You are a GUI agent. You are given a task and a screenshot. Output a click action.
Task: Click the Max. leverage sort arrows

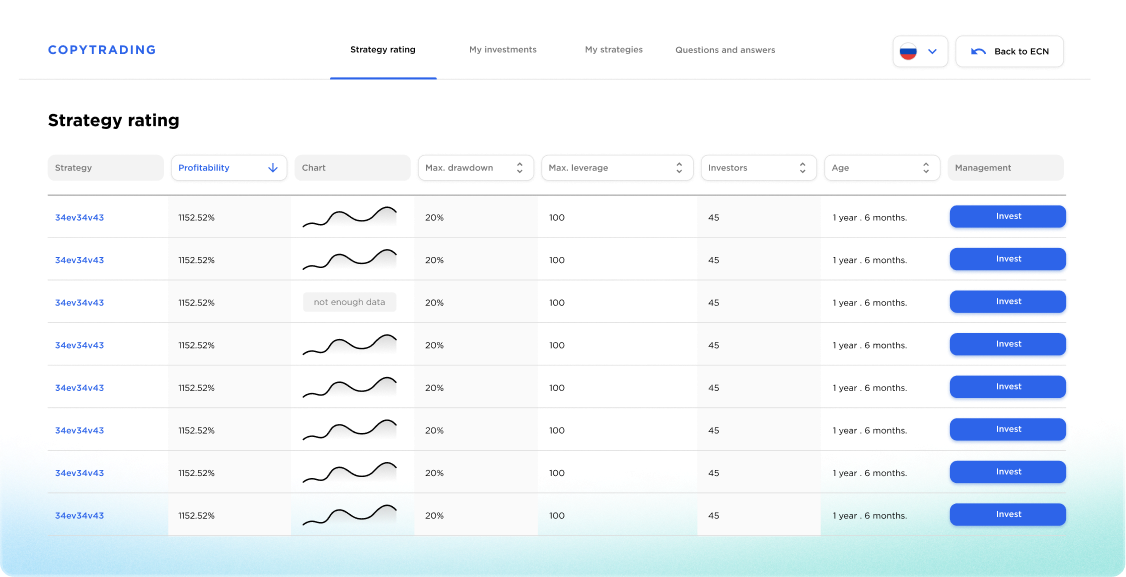coord(679,168)
